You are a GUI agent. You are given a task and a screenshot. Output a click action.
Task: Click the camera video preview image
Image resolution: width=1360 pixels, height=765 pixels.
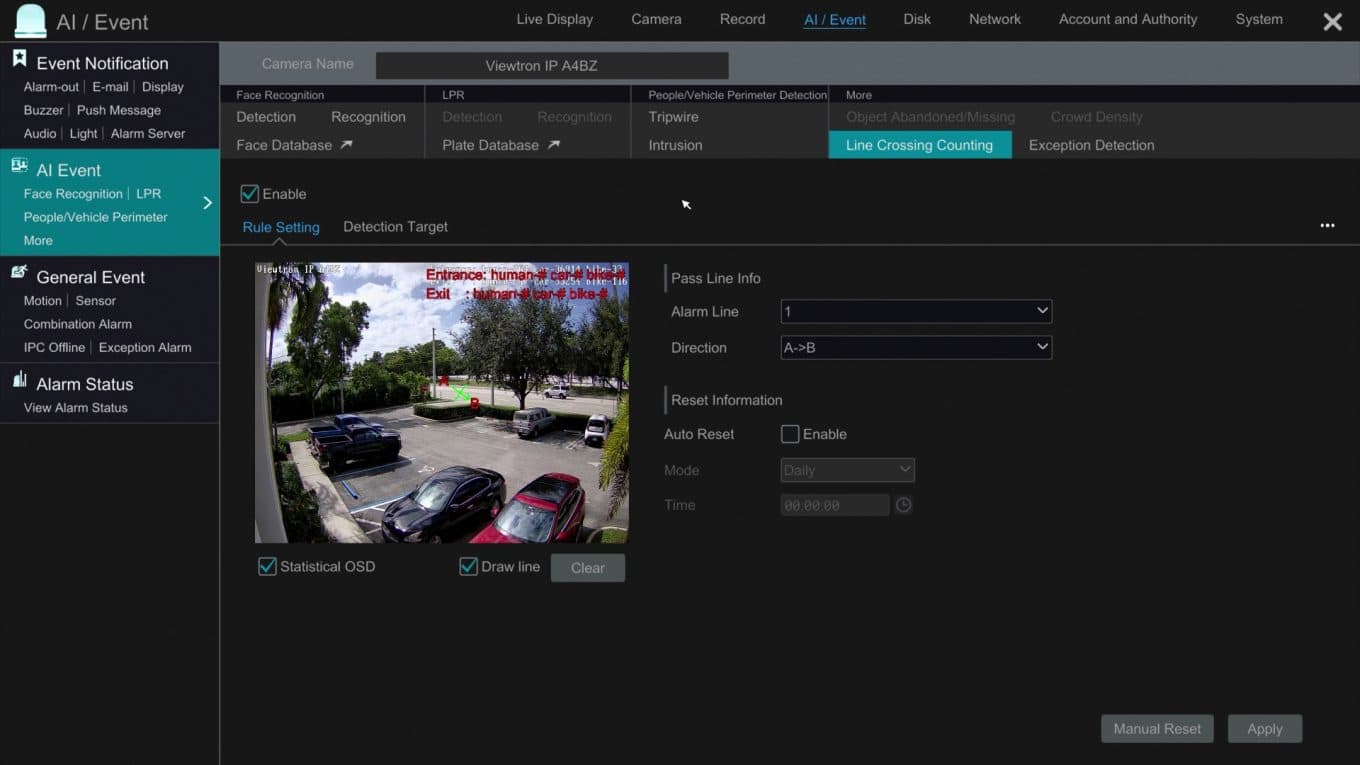click(x=441, y=402)
